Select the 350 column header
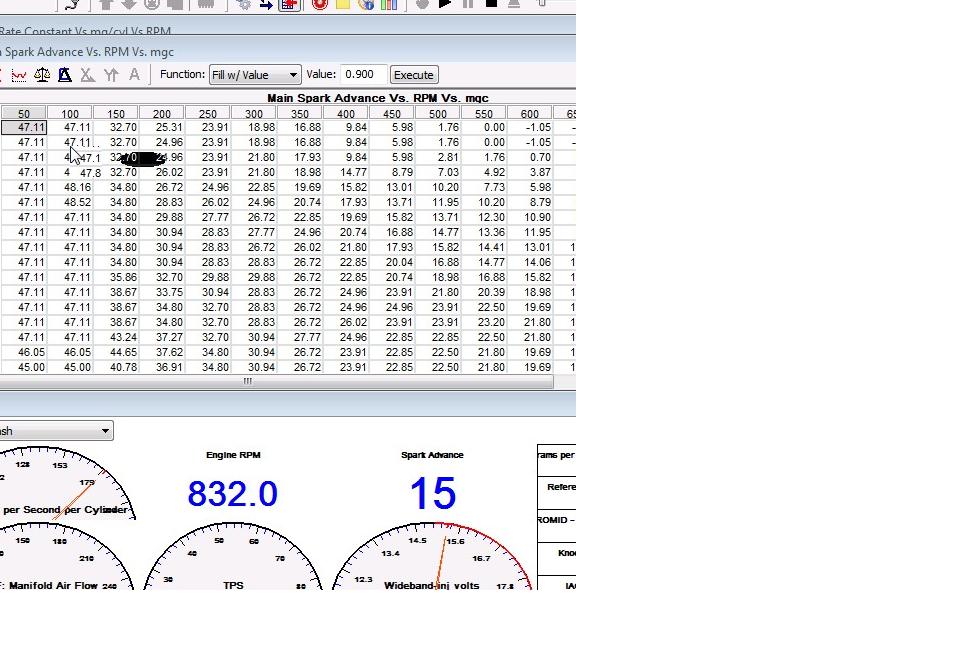 299,114
